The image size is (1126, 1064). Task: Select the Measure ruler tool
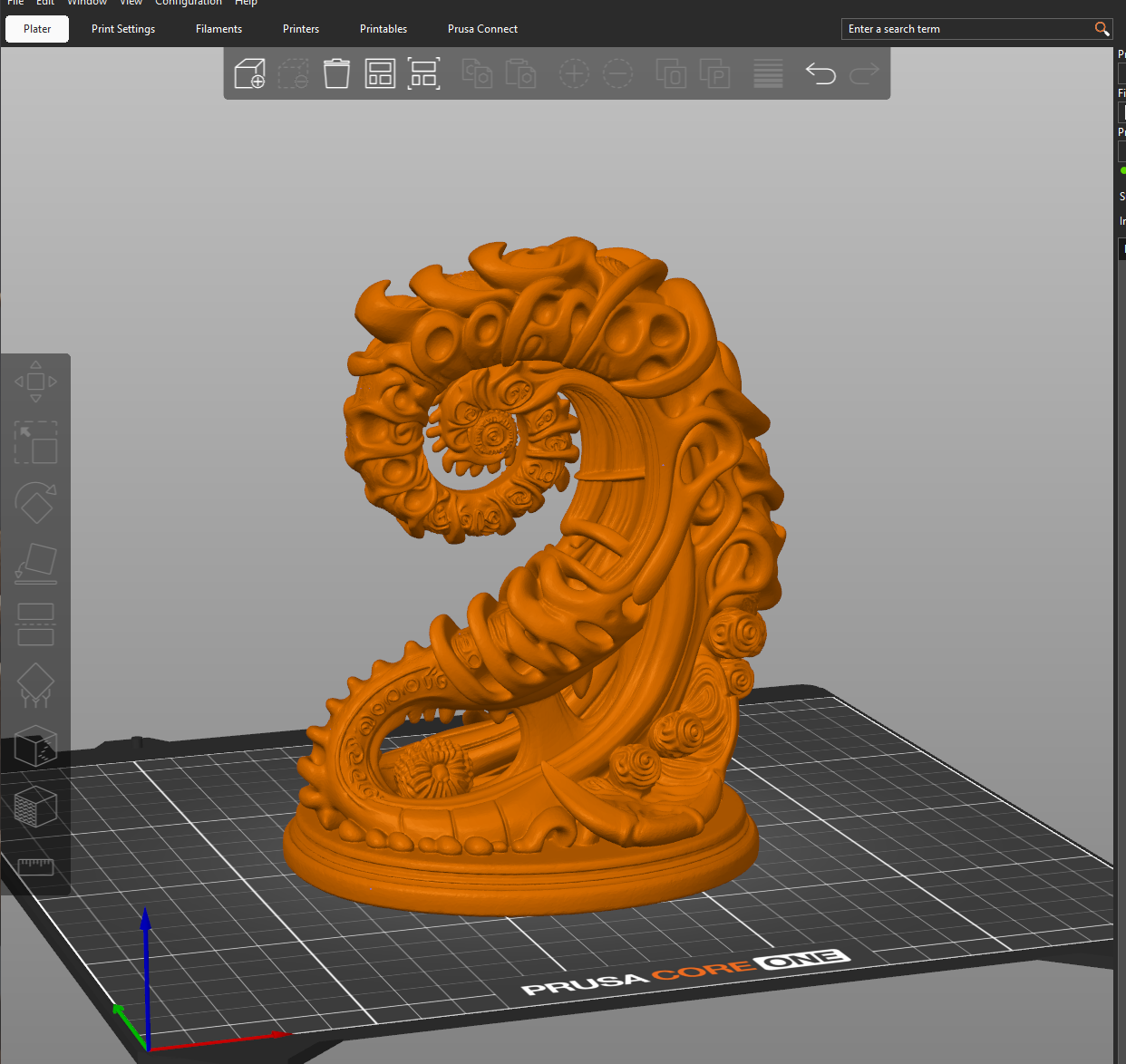(35, 867)
